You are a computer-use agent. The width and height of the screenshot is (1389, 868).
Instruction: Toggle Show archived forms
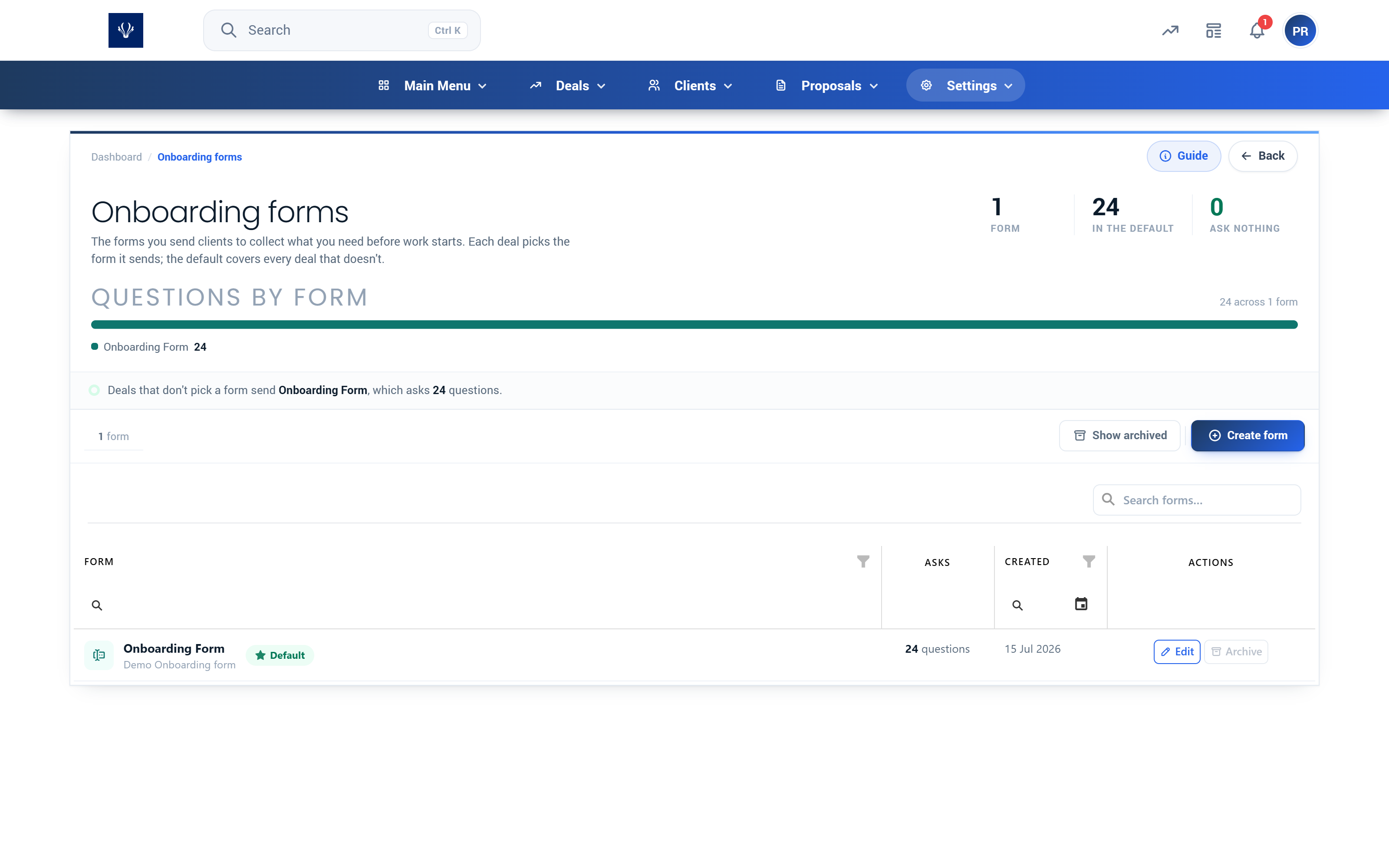1119,435
